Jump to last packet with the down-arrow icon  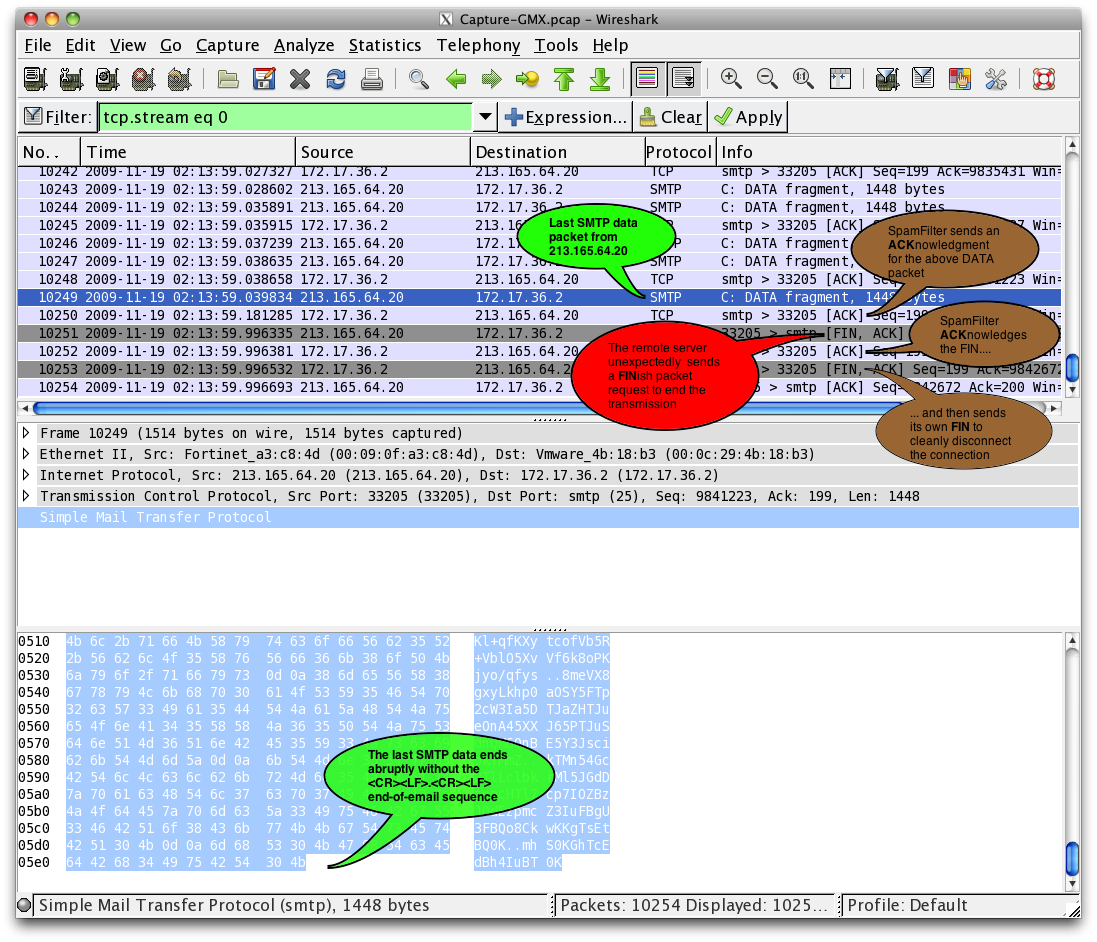click(599, 79)
